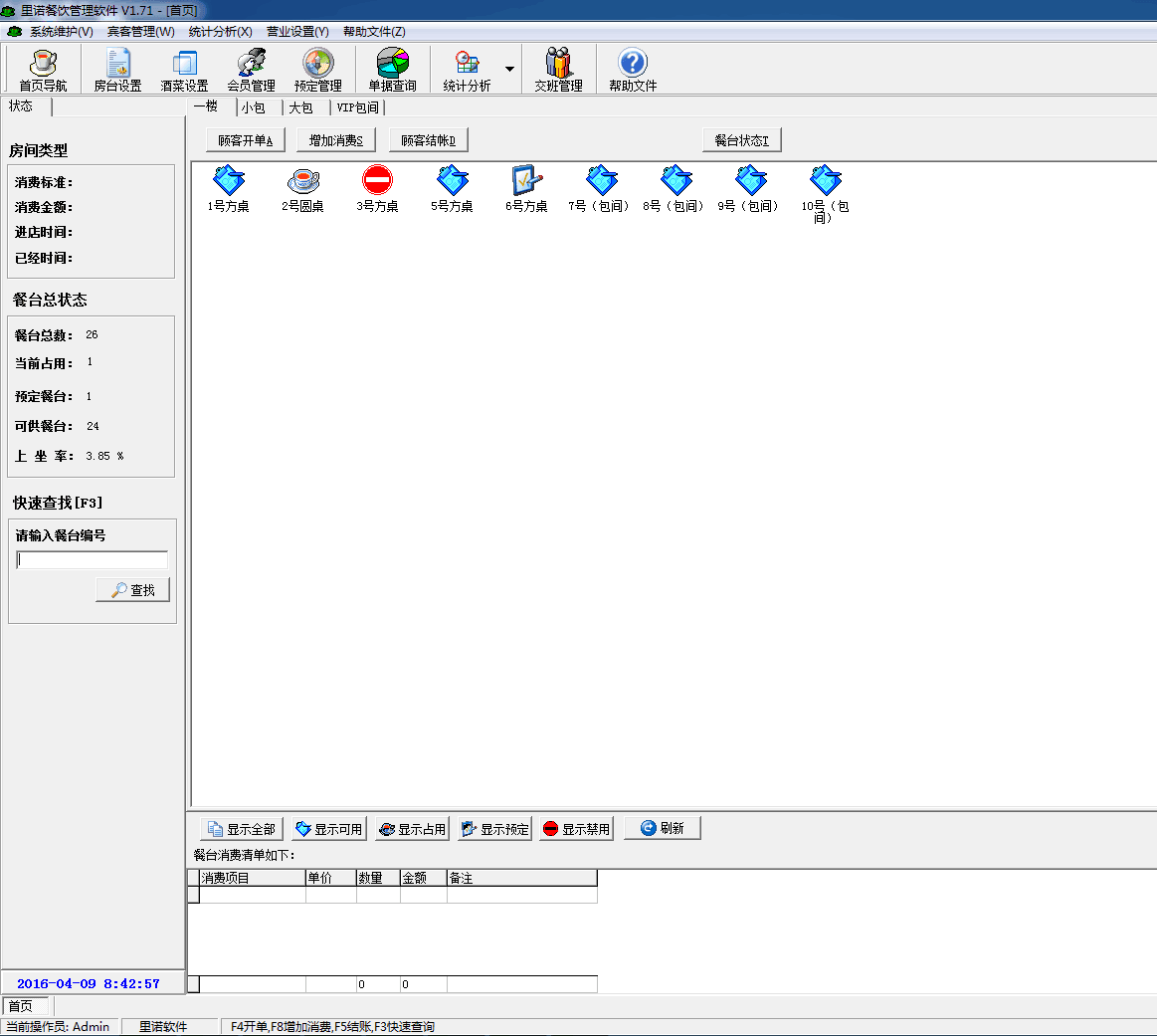This screenshot has height=1036, width=1157.
Task: Open the 首页导航 home navigation icon
Action: coord(43,70)
